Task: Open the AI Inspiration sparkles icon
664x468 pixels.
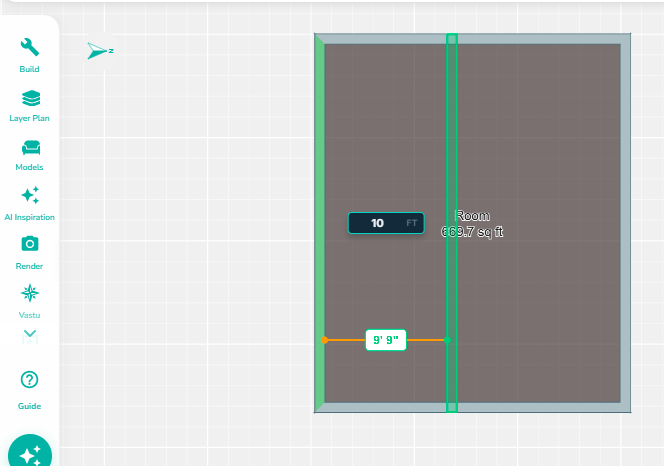Action: [30, 195]
